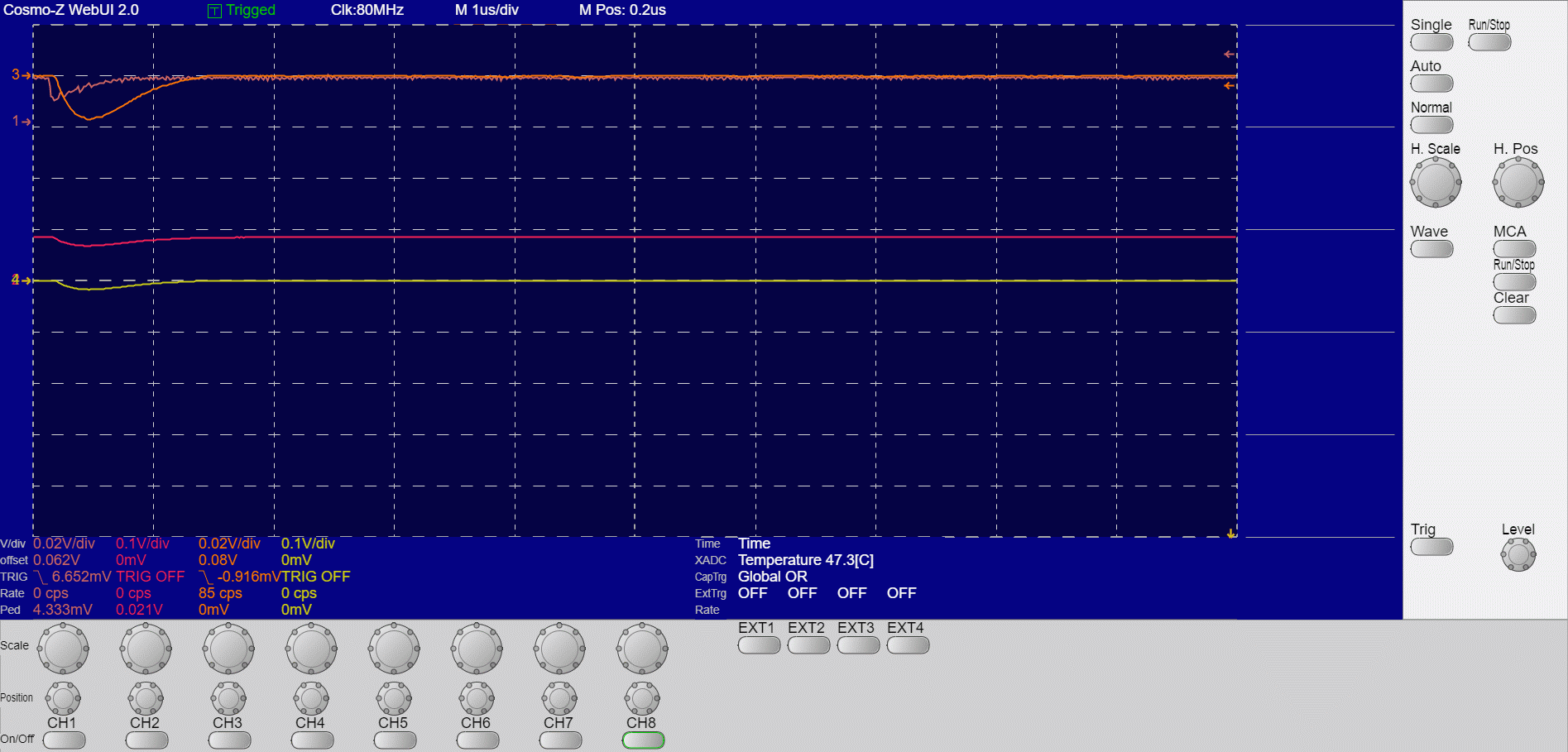
Task: Click the CH1 Scale knob
Action: (x=63, y=649)
